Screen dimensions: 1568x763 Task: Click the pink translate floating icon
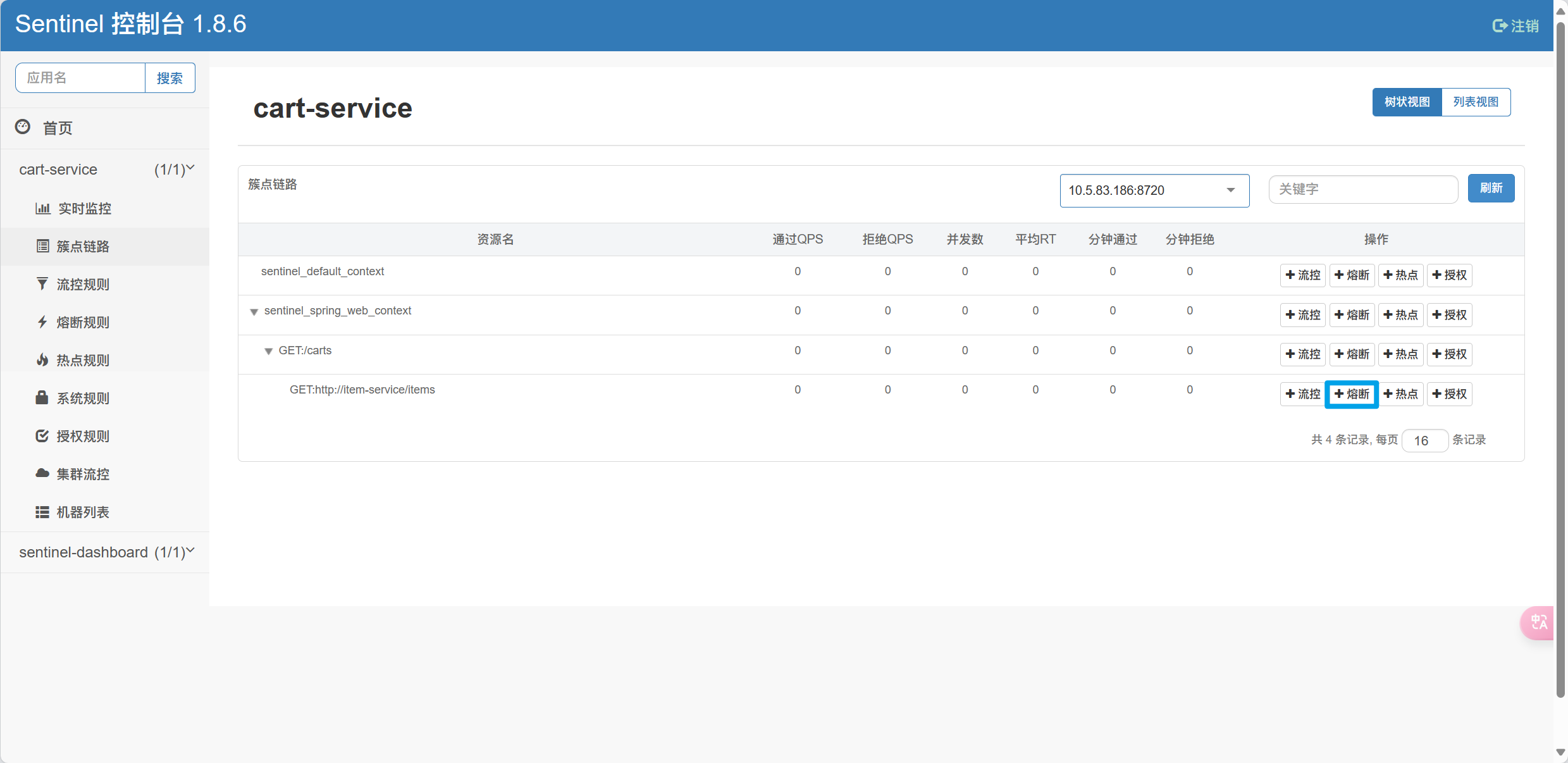click(x=1538, y=623)
